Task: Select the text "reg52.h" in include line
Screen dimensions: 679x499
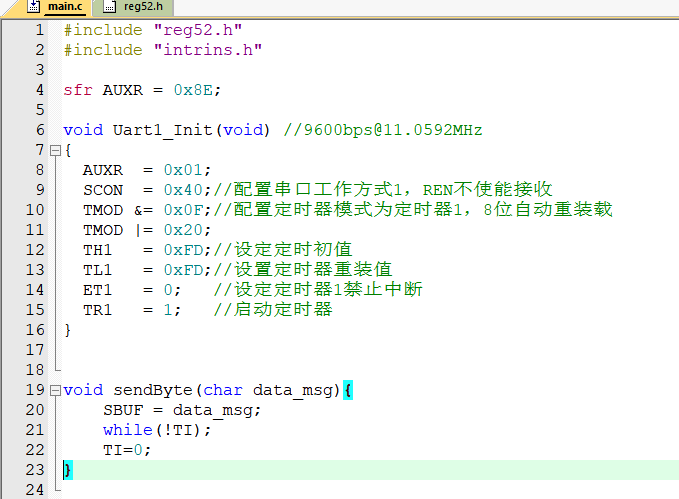Action: (x=198, y=30)
